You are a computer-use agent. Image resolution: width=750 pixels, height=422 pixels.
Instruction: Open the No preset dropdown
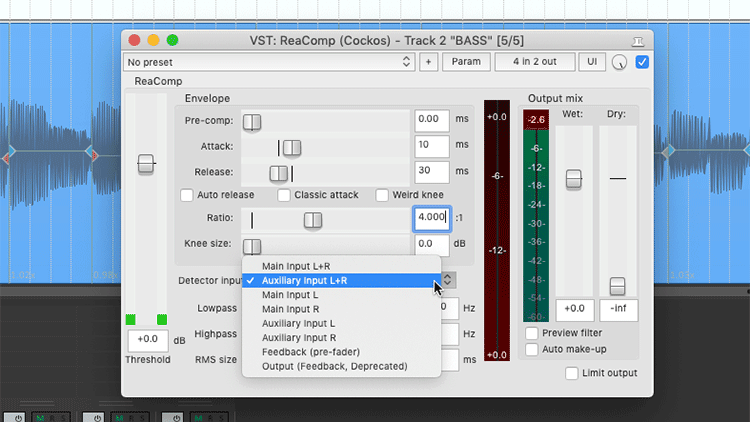pos(269,62)
